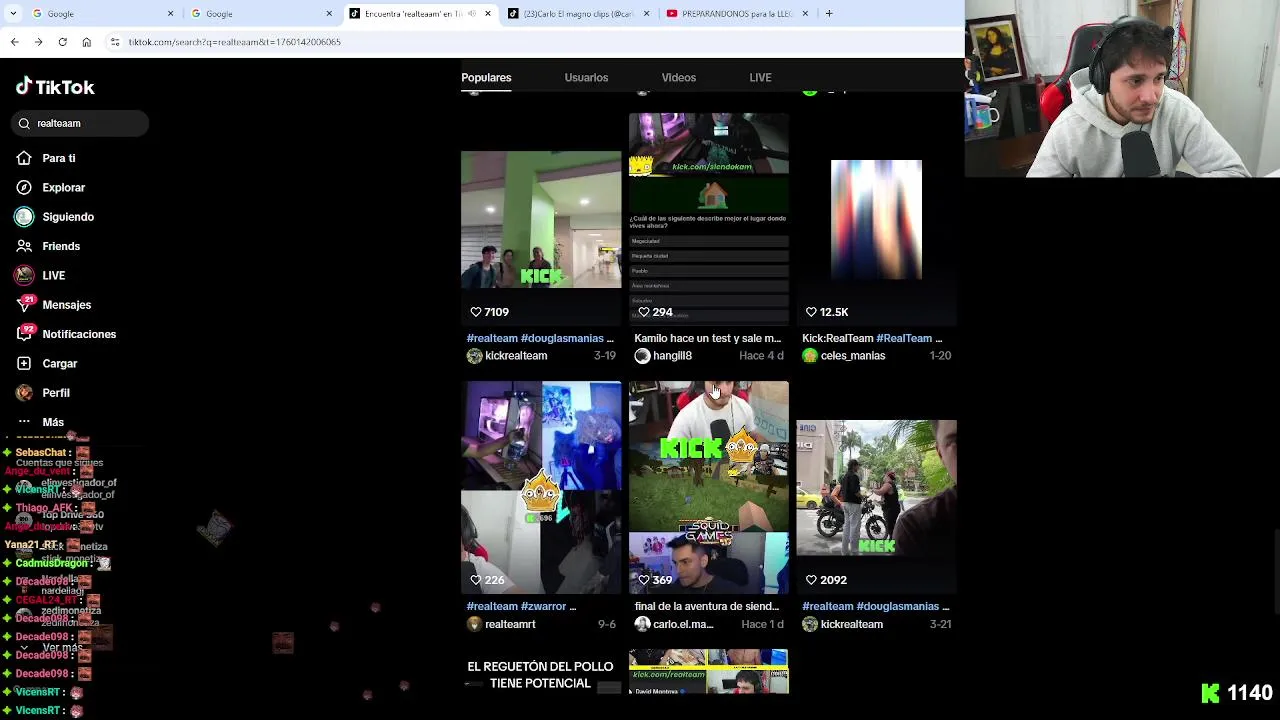Viewport: 1280px width, 720px height.
Task: Click the browser back arrow
Action: tap(14, 42)
